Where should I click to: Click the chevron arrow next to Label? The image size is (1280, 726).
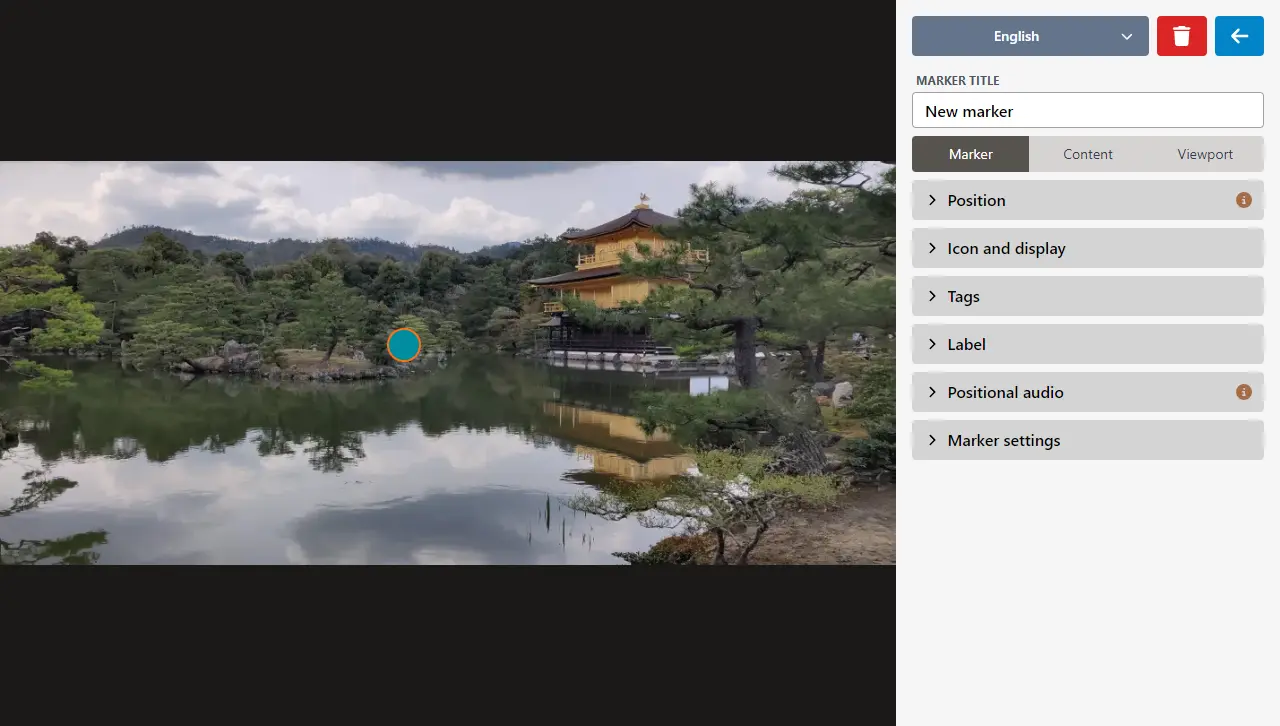click(932, 344)
